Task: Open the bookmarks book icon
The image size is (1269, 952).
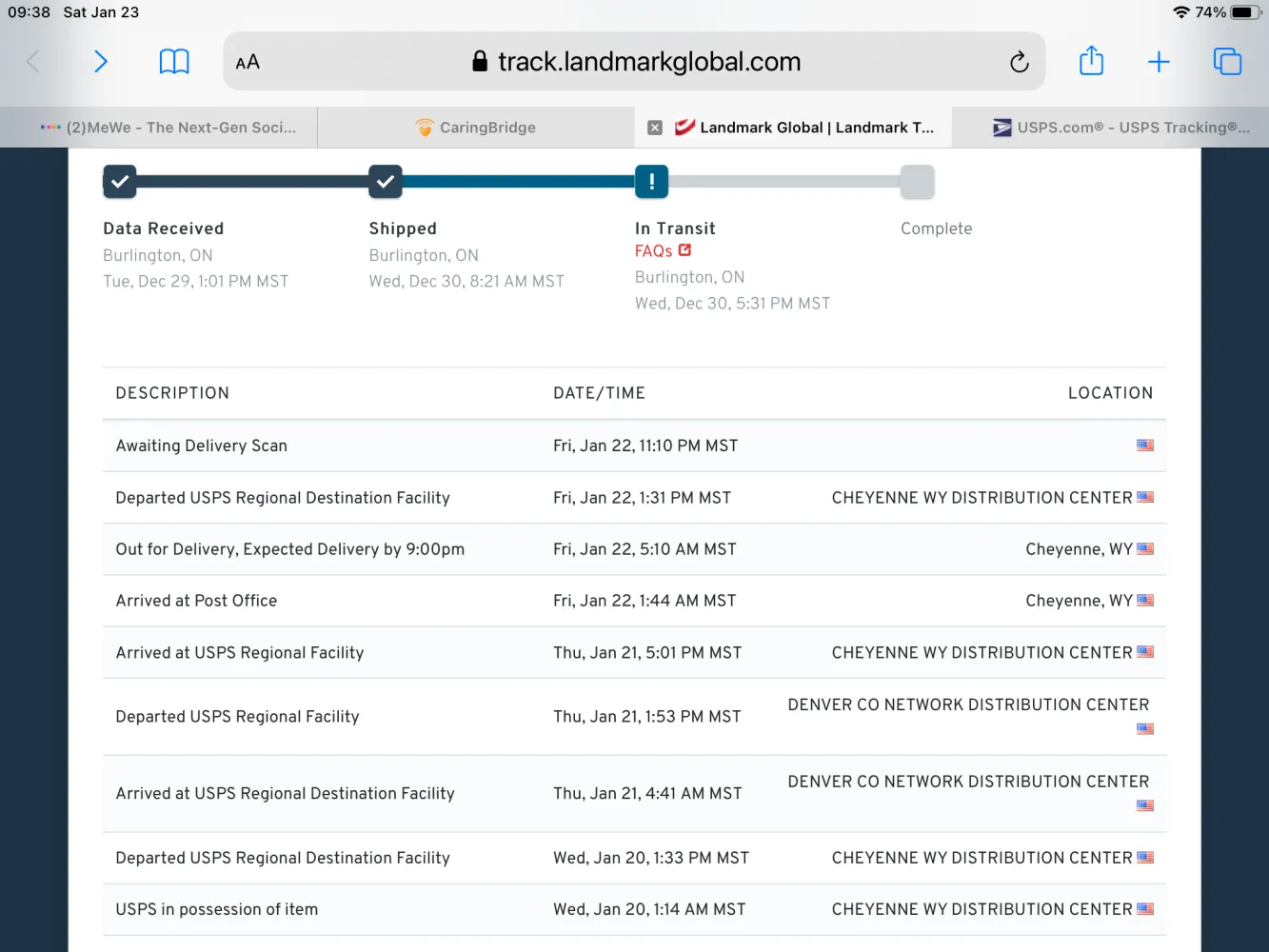Action: (174, 62)
